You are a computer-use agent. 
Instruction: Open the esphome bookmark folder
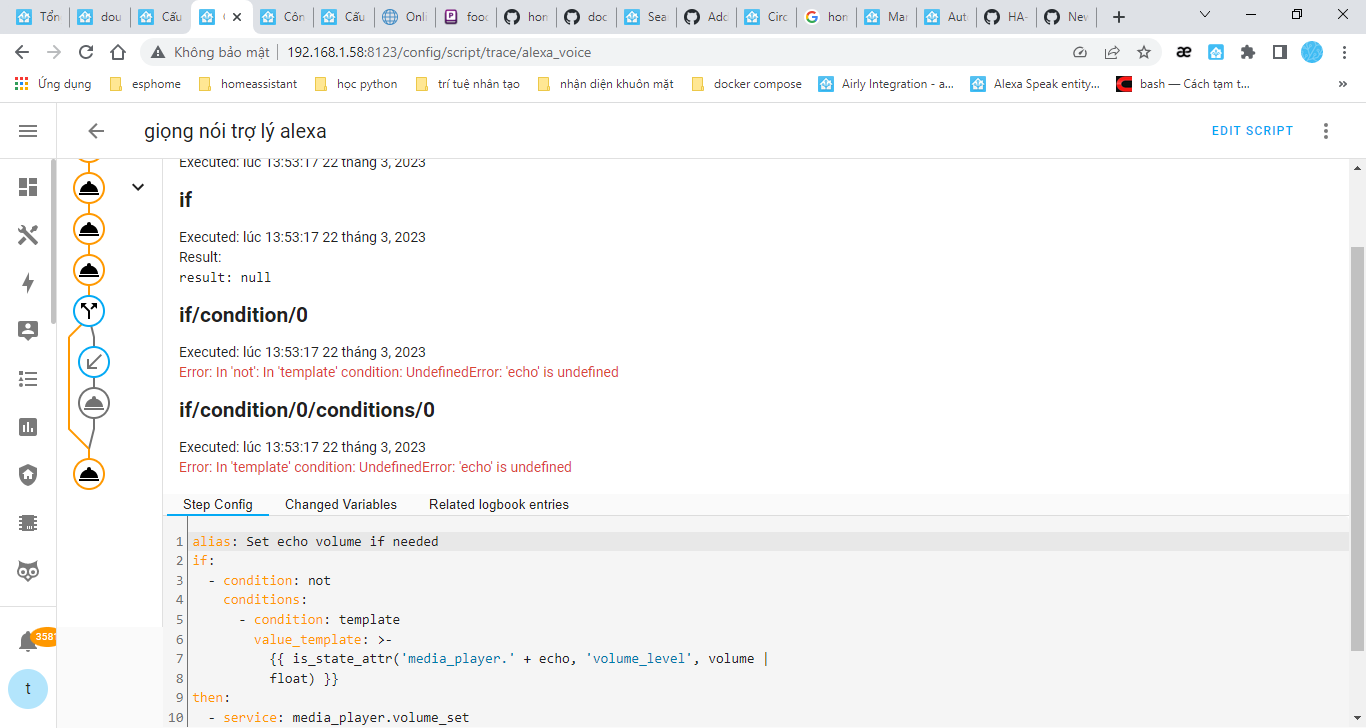pyautogui.click(x=146, y=84)
